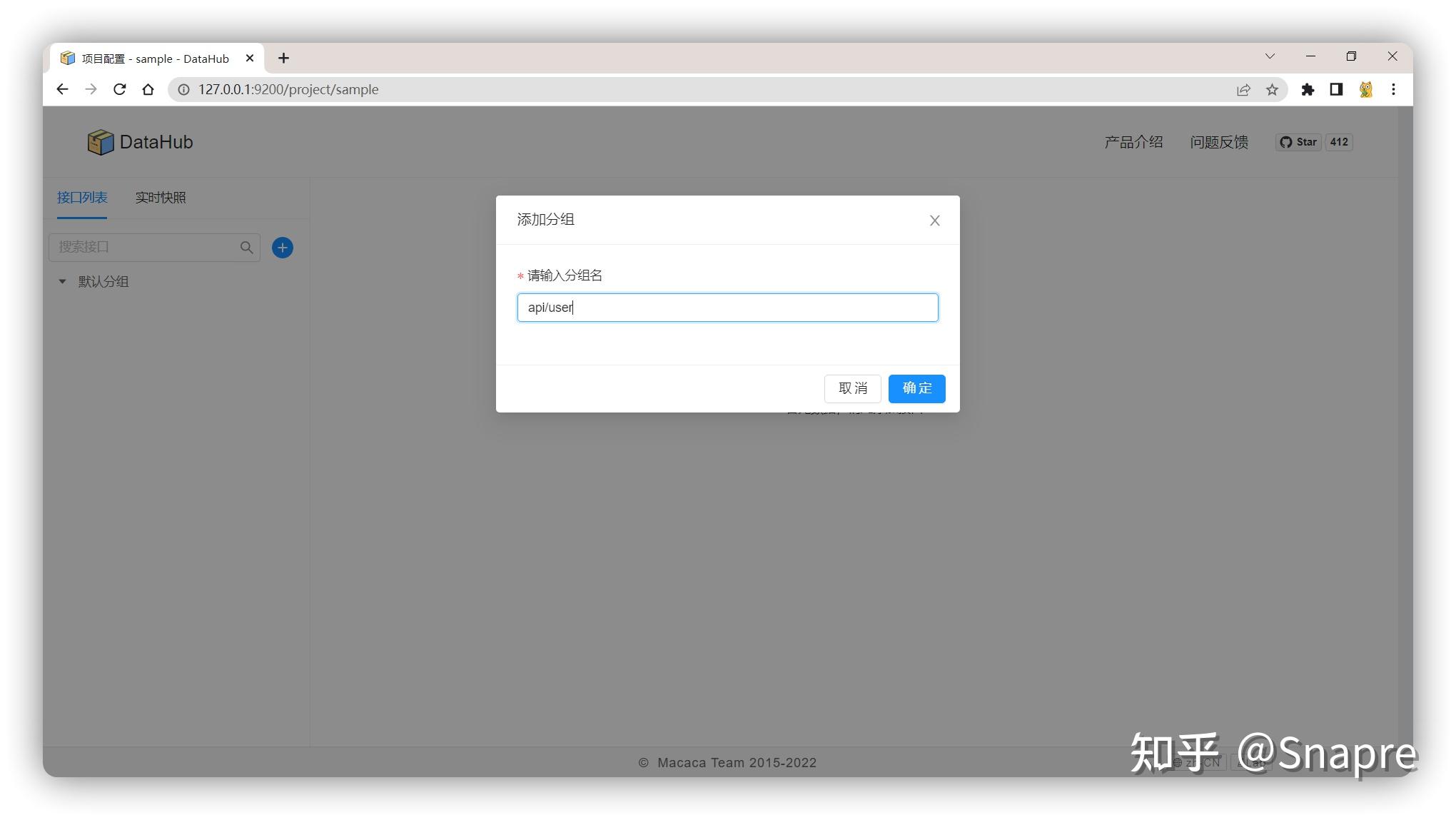Open the browser profile dropdown chevron

(x=1270, y=56)
